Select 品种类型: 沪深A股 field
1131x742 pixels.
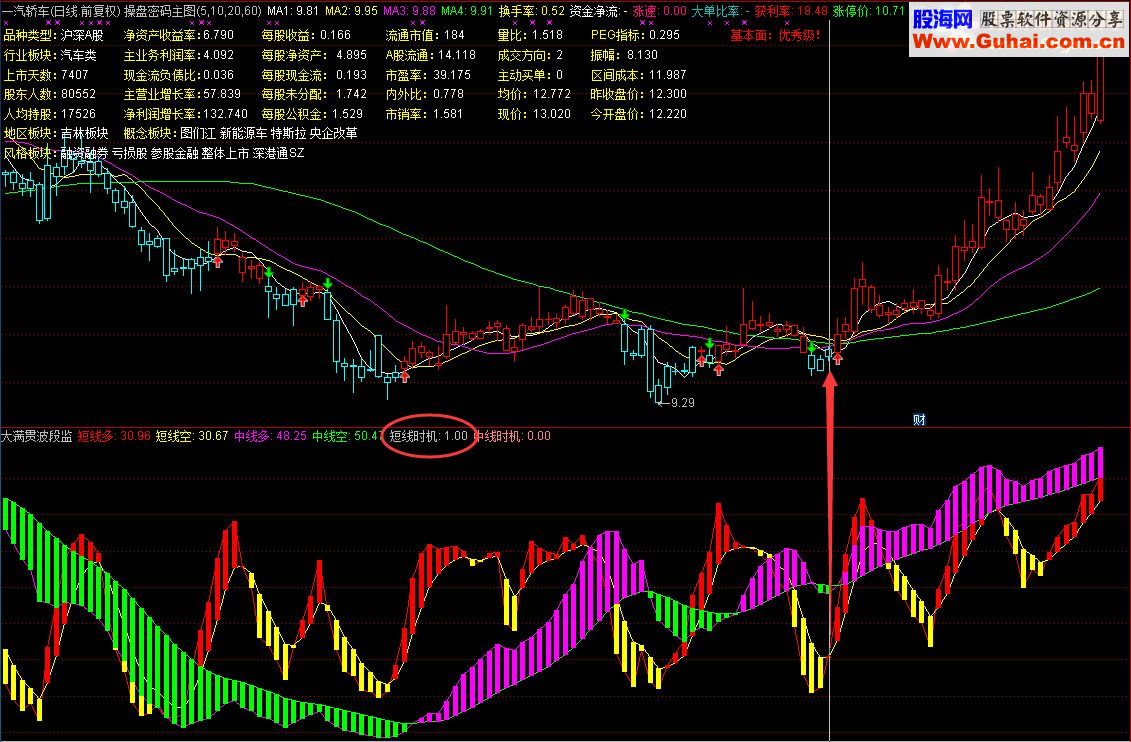53,35
